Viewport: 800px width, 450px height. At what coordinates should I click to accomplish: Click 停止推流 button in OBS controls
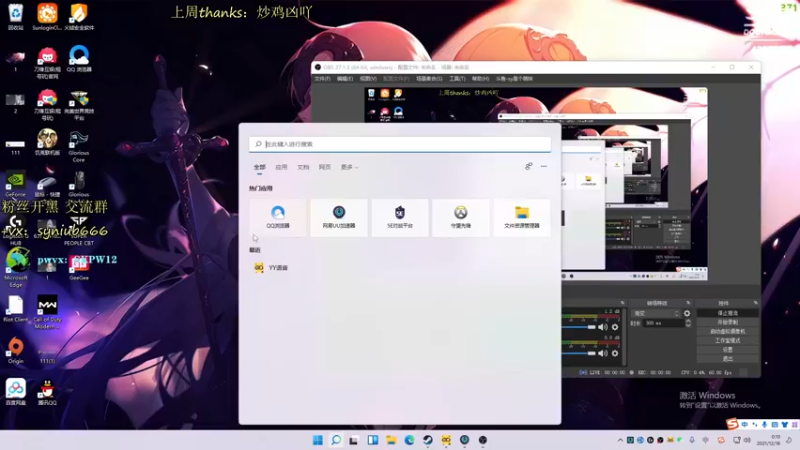pos(728,313)
